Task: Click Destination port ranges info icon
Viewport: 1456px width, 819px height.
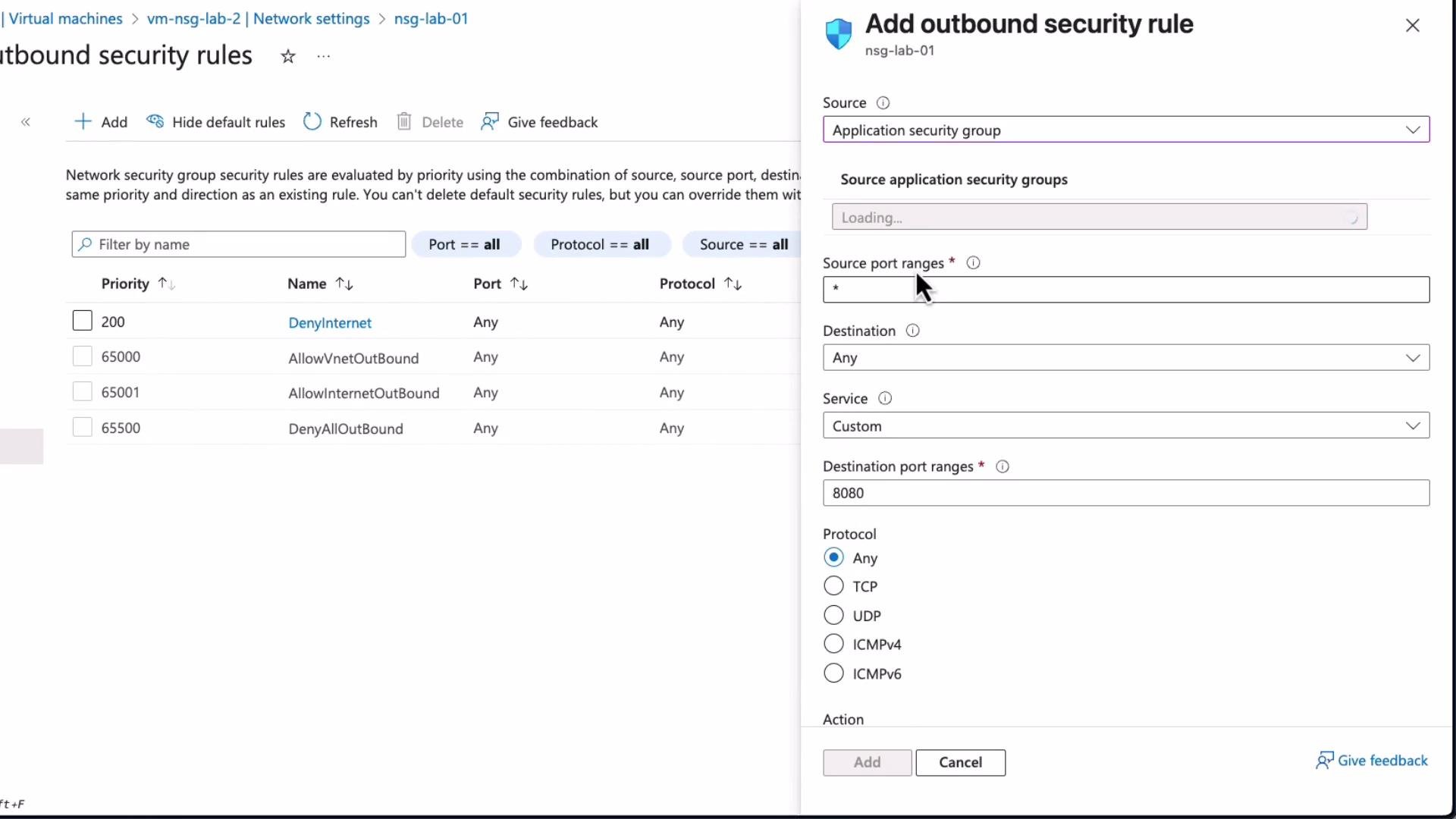Action: pyautogui.click(x=1002, y=466)
